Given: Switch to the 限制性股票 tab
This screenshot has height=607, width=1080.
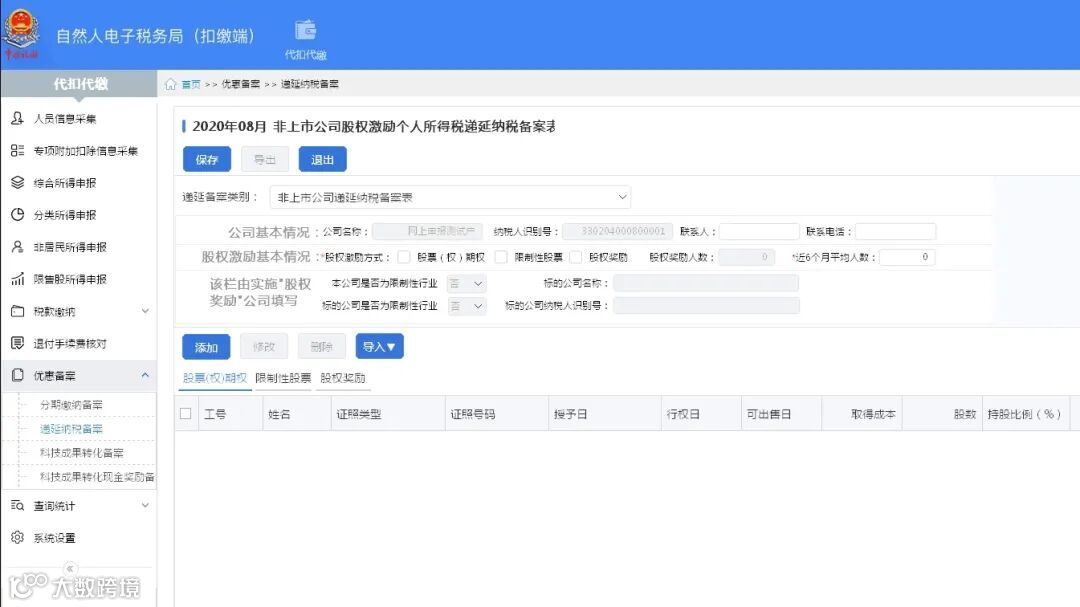Looking at the screenshot, I should click(x=282, y=378).
